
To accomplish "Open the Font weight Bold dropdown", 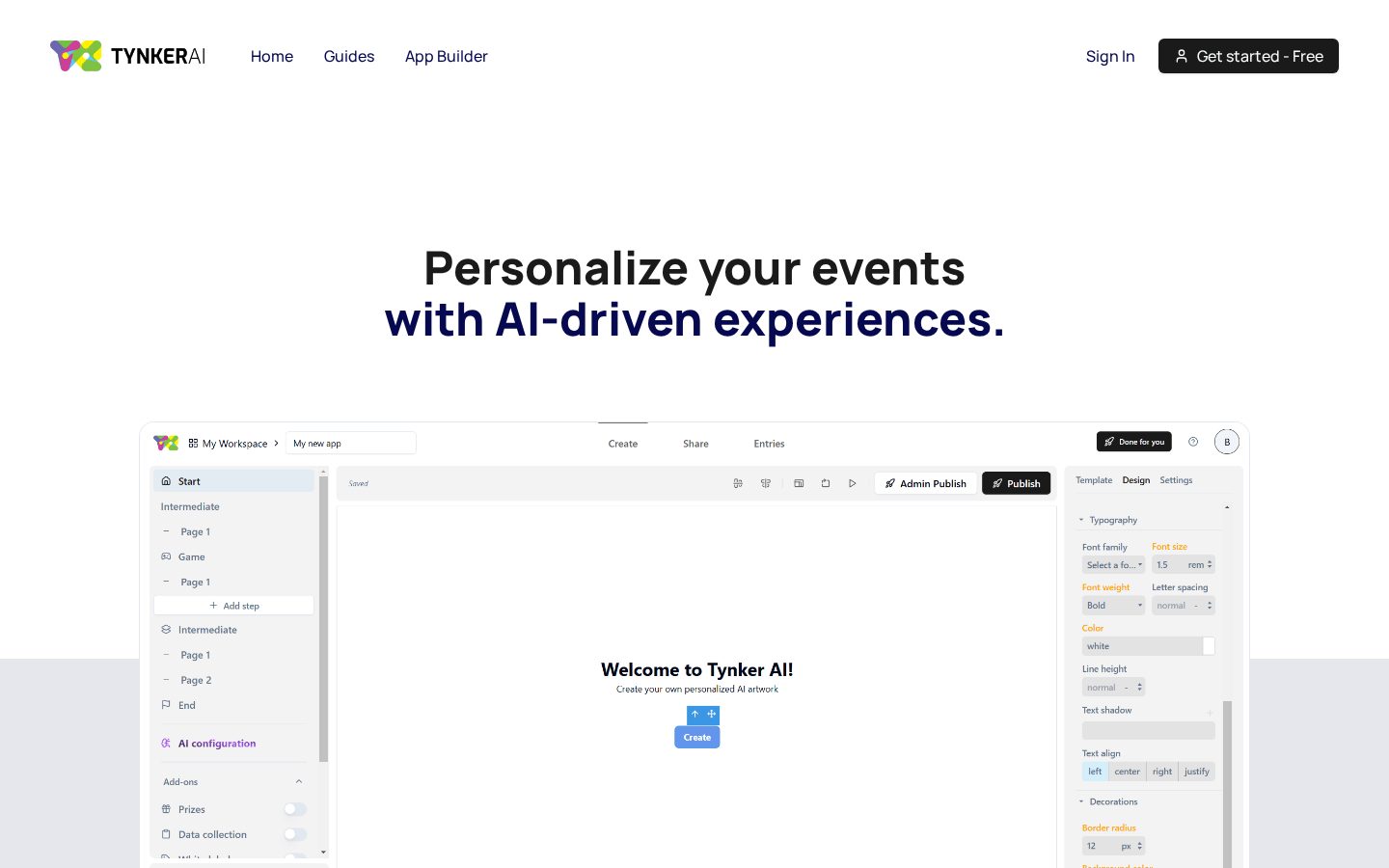I will [x=1113, y=606].
